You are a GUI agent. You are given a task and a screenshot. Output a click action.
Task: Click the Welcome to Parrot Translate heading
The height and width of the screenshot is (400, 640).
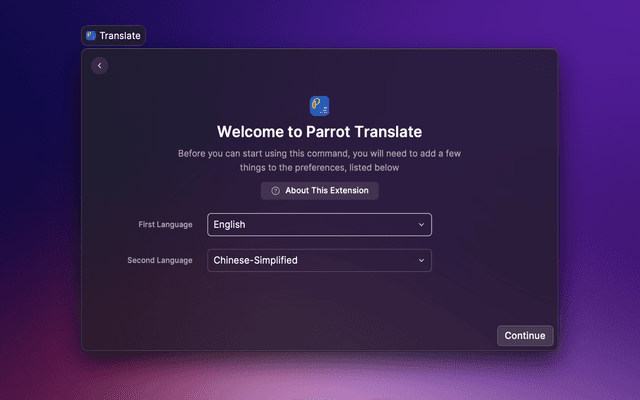pyautogui.click(x=320, y=132)
